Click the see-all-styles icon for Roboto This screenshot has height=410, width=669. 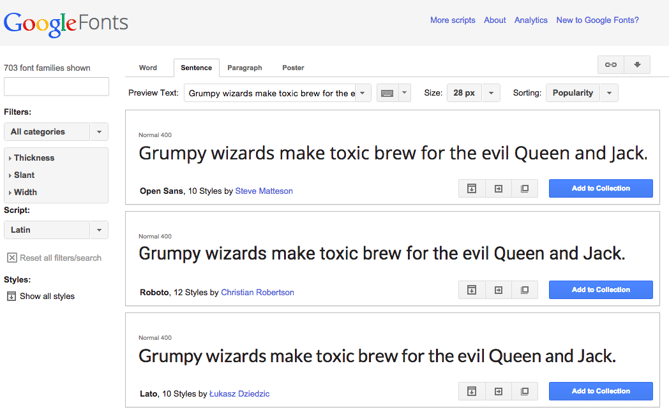tap(471, 290)
